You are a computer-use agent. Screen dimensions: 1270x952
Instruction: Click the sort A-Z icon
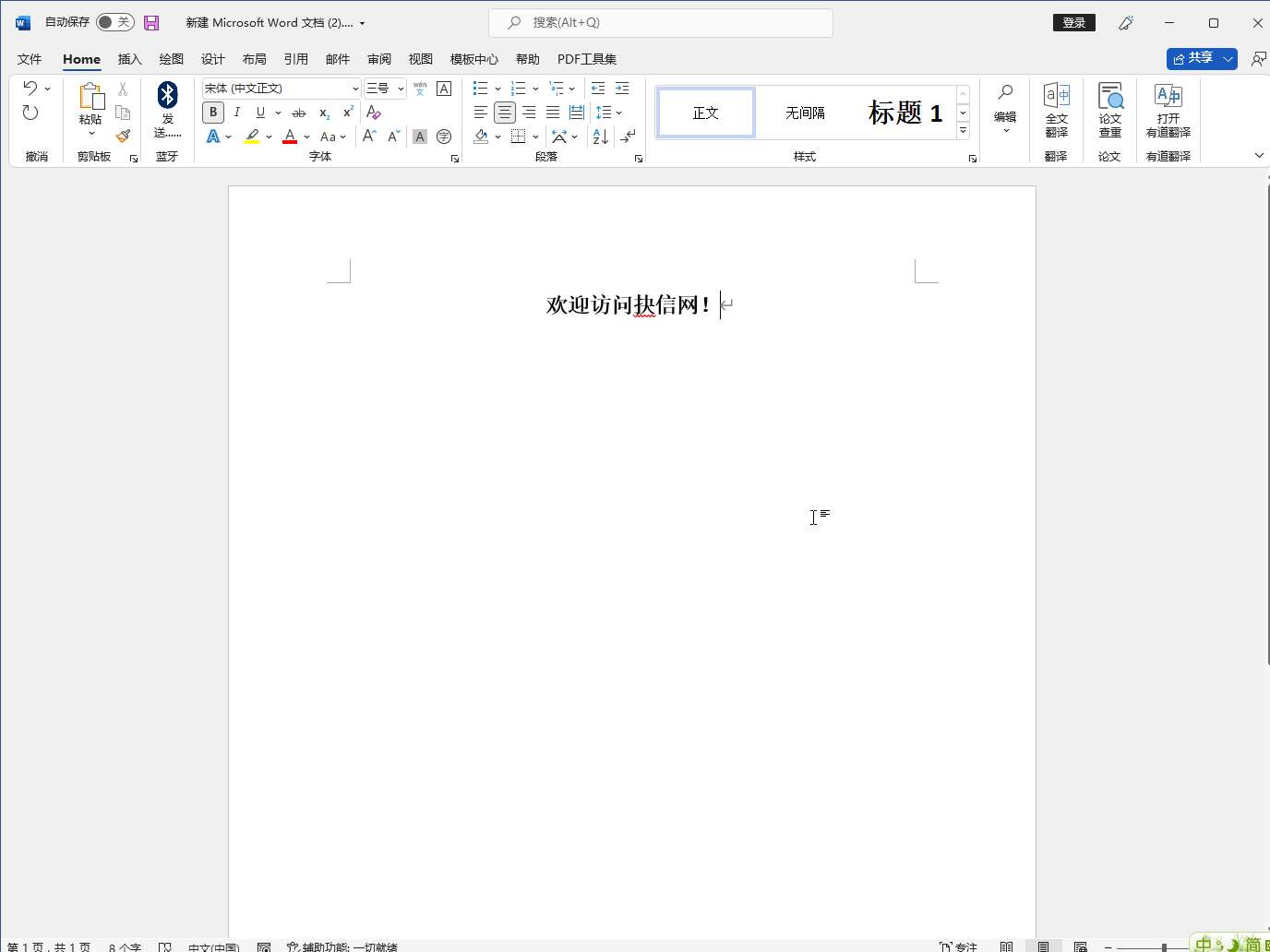coord(600,137)
